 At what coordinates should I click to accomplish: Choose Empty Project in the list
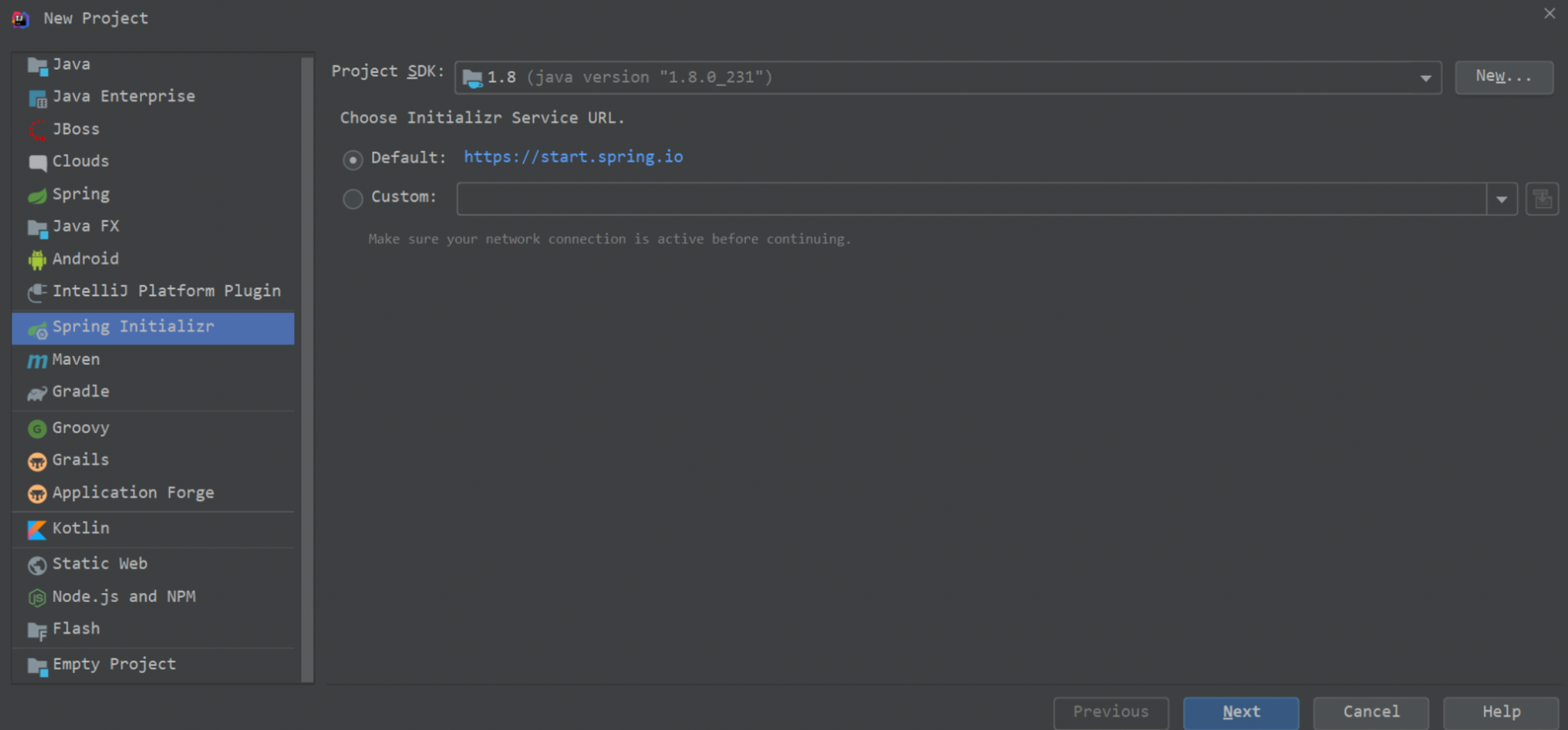tap(153, 665)
